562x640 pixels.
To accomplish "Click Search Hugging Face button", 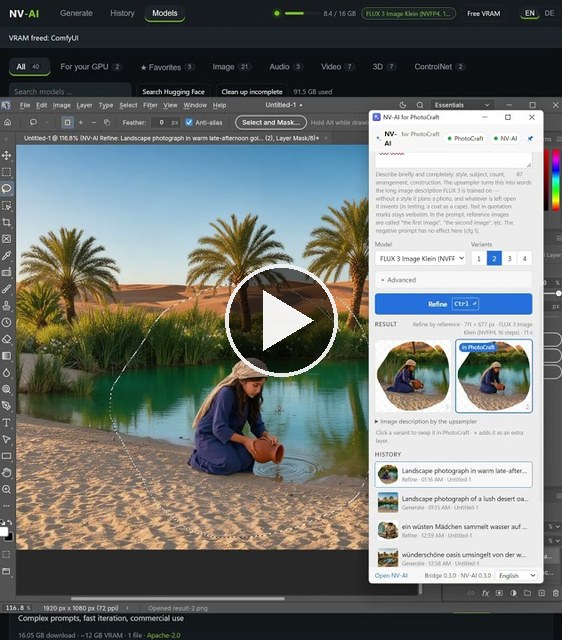I will point(173,91).
